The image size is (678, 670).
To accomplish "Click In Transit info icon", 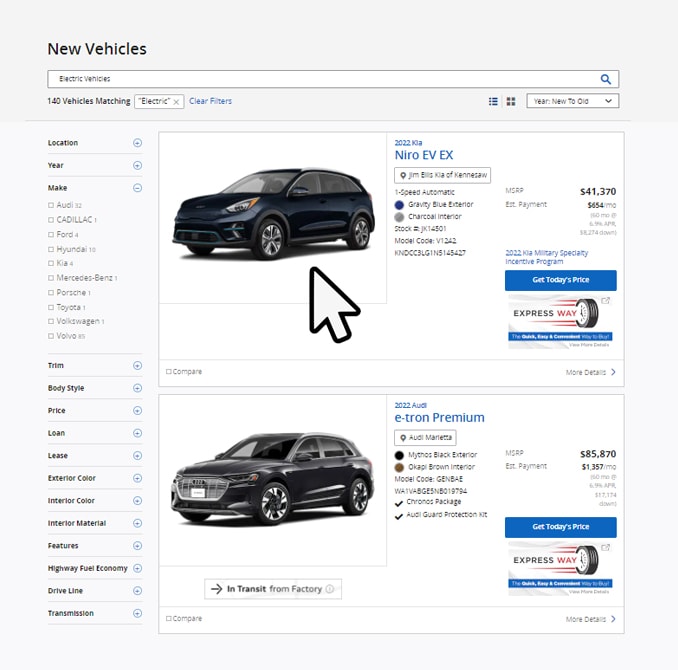I will (330, 589).
